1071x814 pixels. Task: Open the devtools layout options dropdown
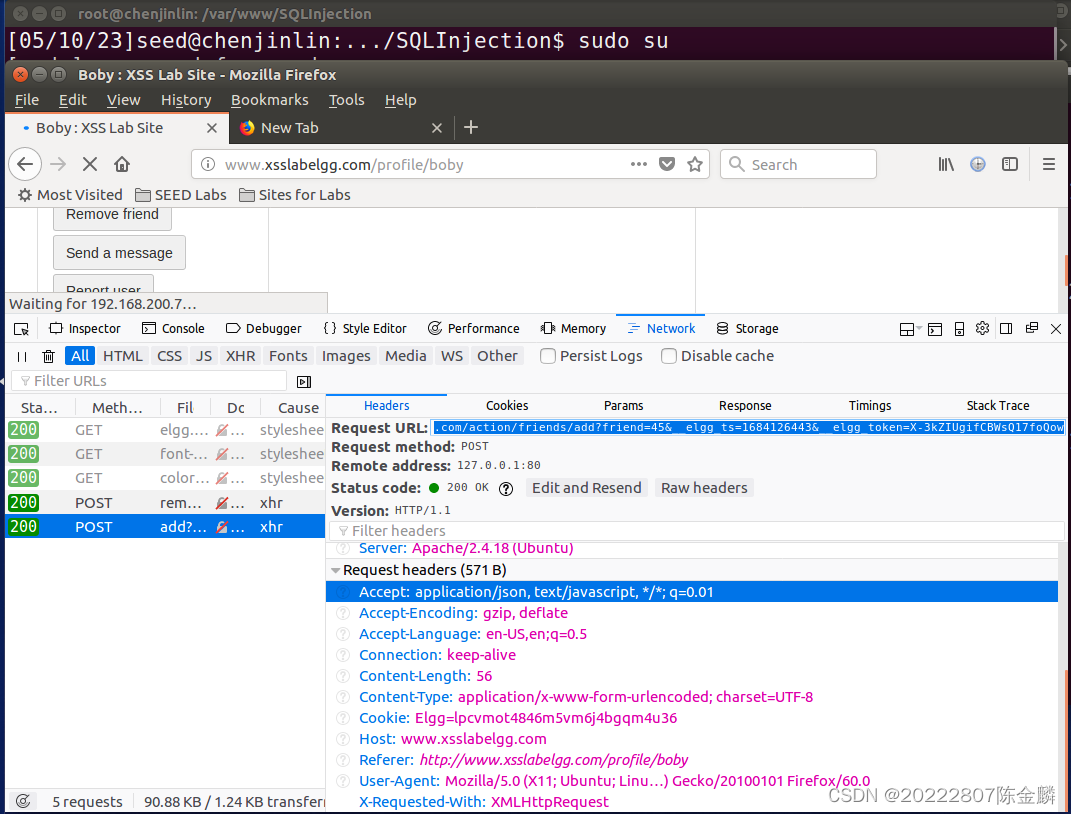point(910,329)
